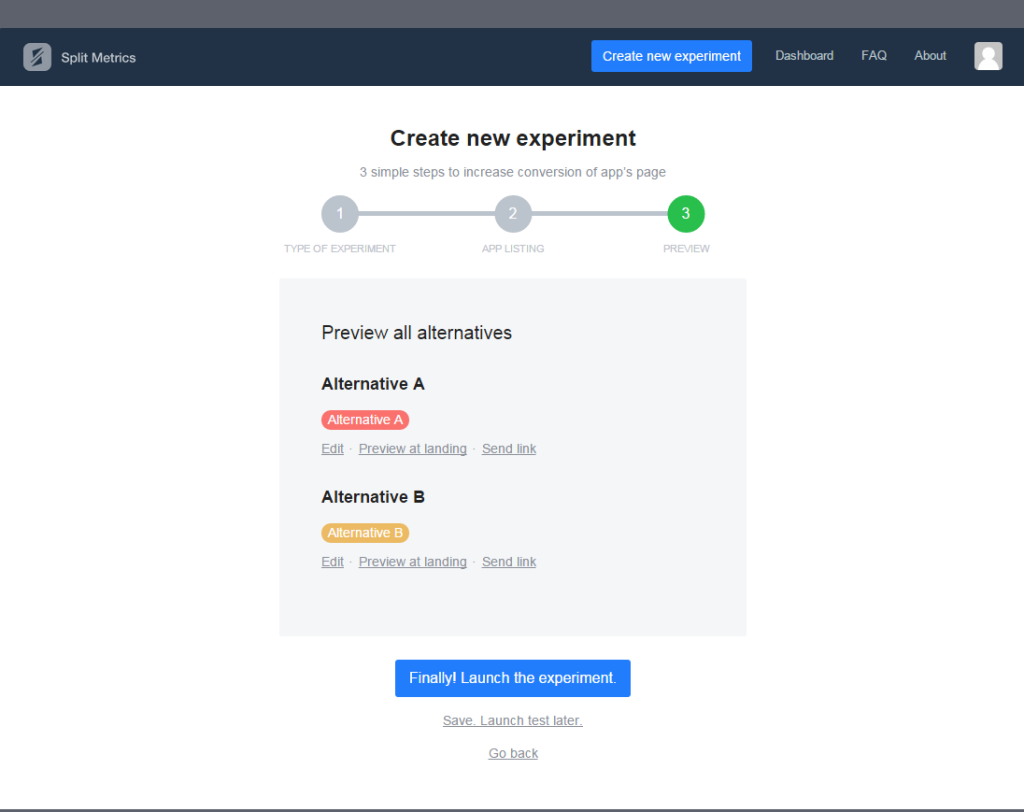Viewport: 1024px width, 812px height.
Task: Click step 3 Preview circle
Action: 686,213
